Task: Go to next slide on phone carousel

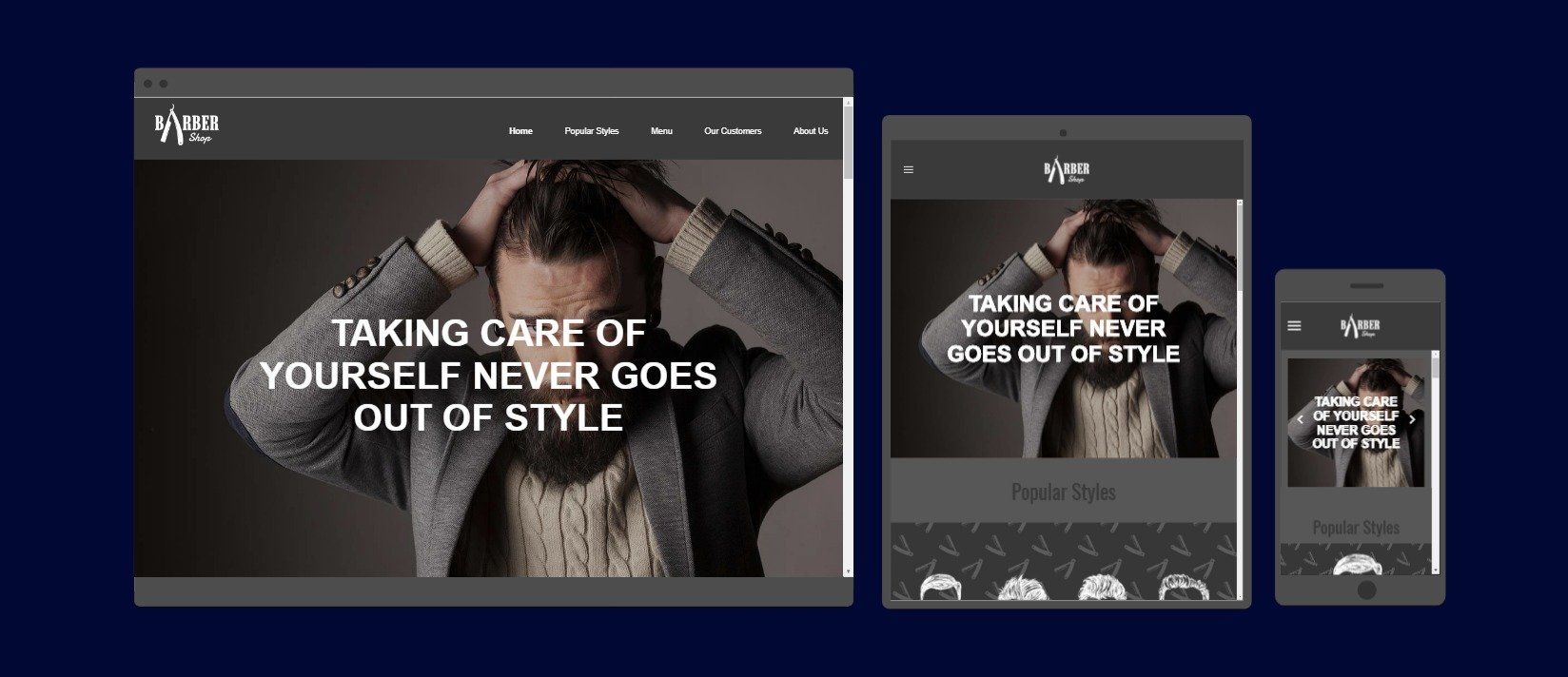Action: (x=1412, y=419)
